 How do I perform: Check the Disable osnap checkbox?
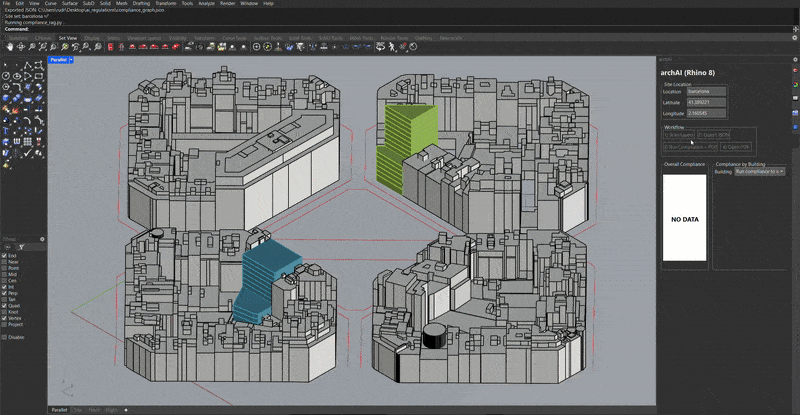click(x=4, y=337)
